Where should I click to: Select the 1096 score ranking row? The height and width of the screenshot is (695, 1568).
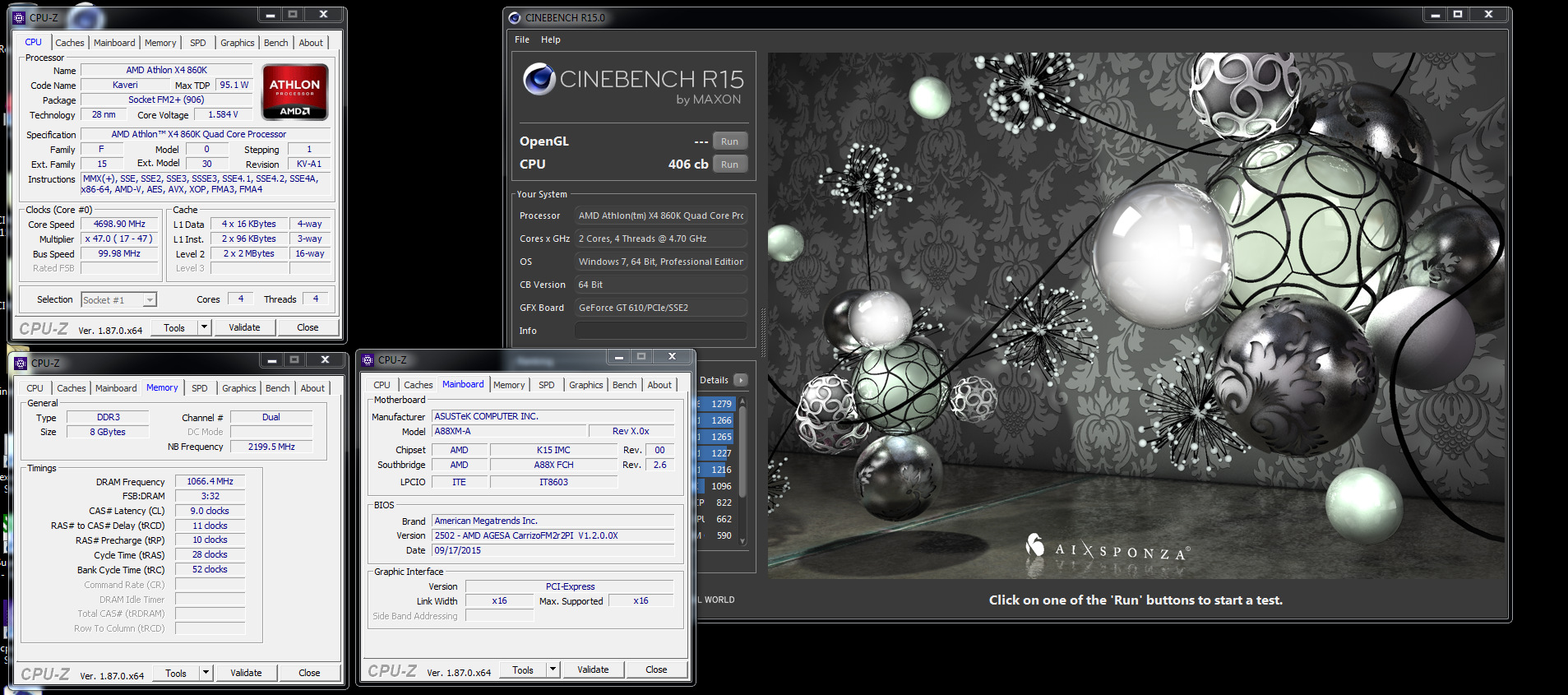pos(716,486)
